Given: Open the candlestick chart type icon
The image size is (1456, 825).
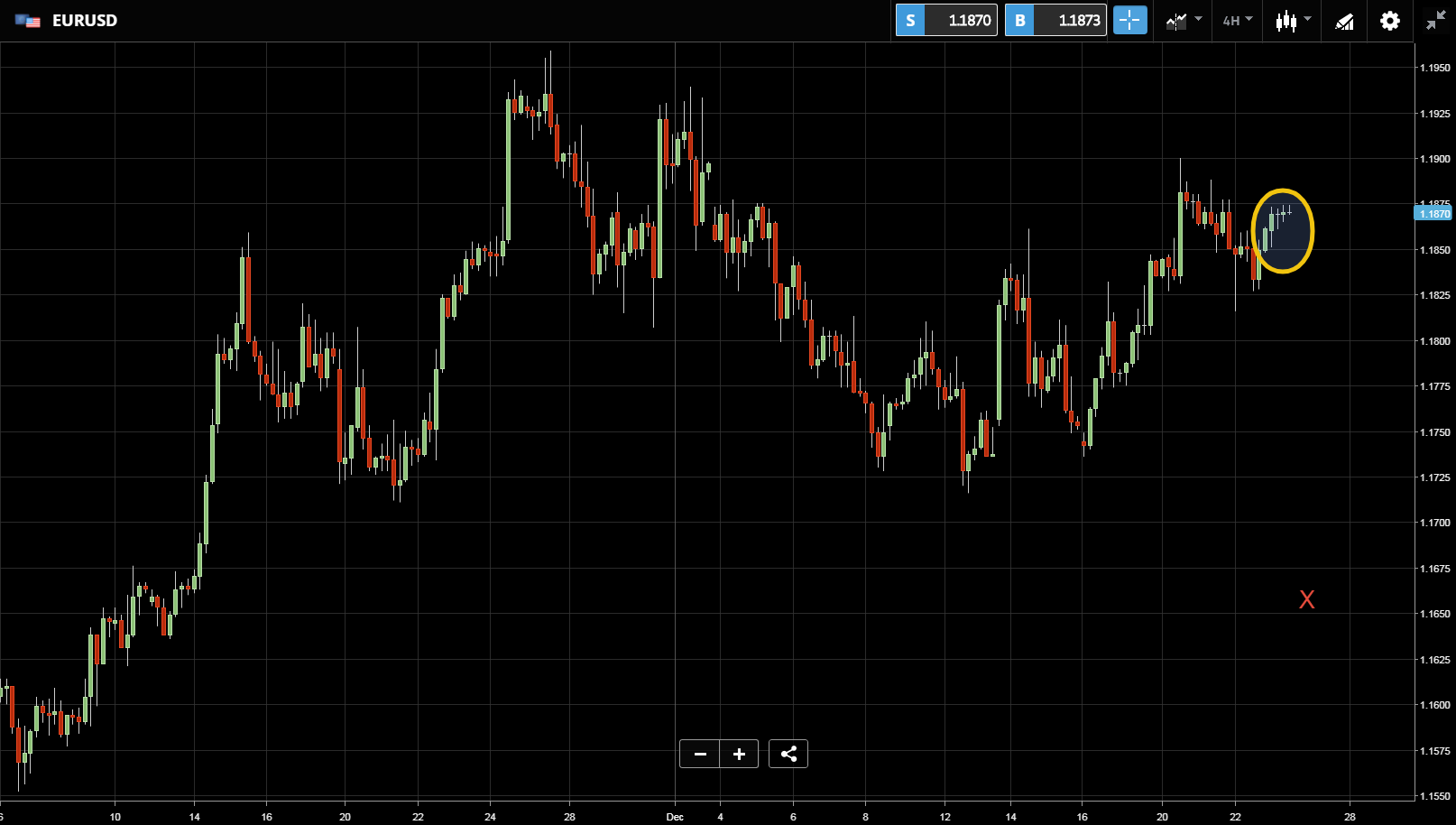Looking at the screenshot, I should tap(1286, 21).
